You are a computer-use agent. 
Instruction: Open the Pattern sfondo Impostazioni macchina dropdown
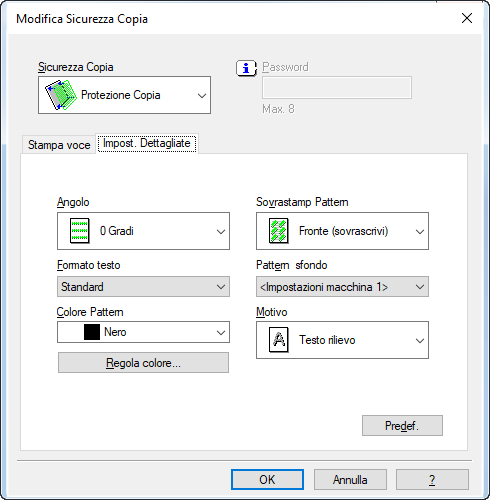(342, 287)
